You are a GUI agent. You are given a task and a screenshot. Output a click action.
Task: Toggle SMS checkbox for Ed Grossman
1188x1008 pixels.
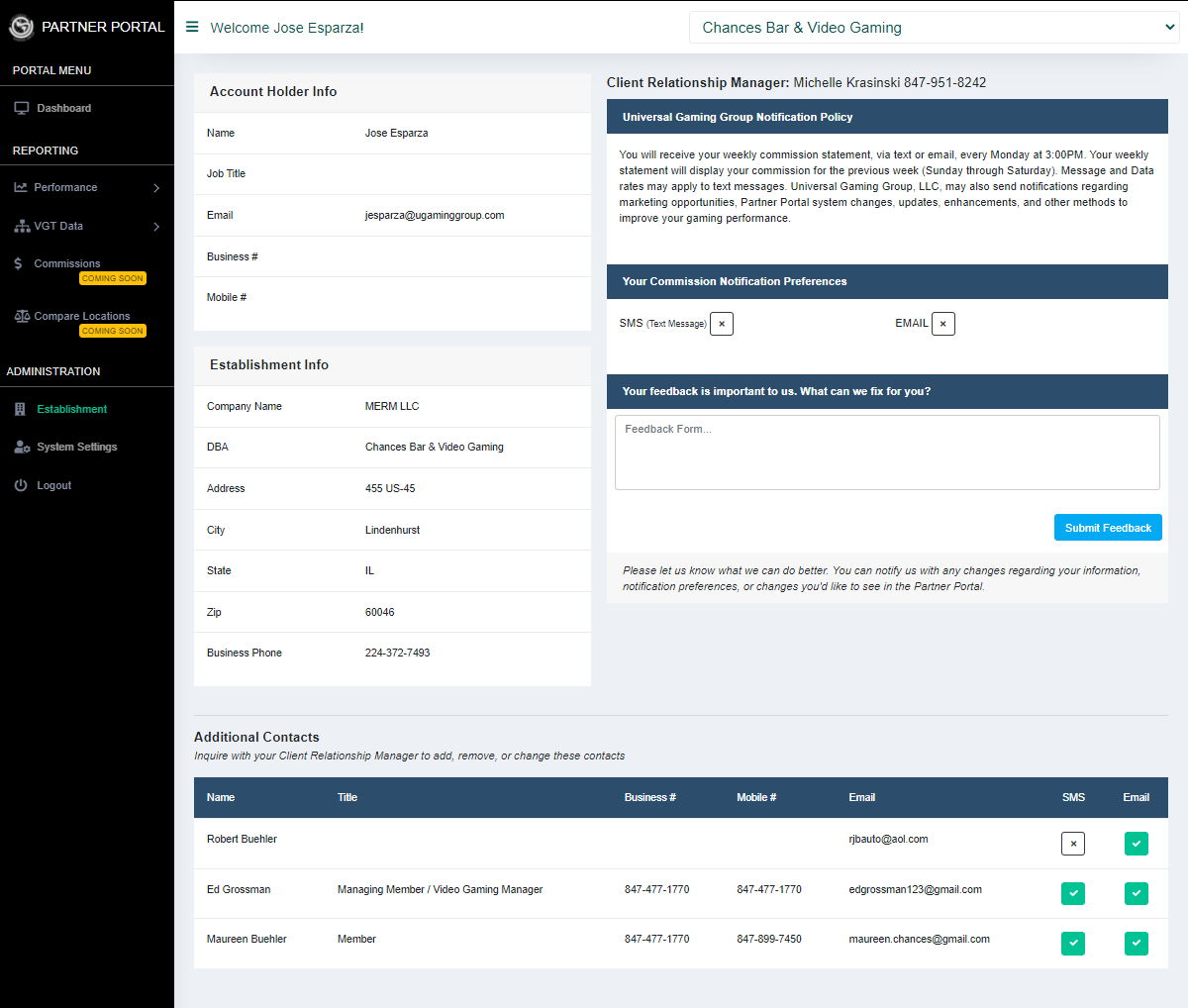[x=1073, y=893]
